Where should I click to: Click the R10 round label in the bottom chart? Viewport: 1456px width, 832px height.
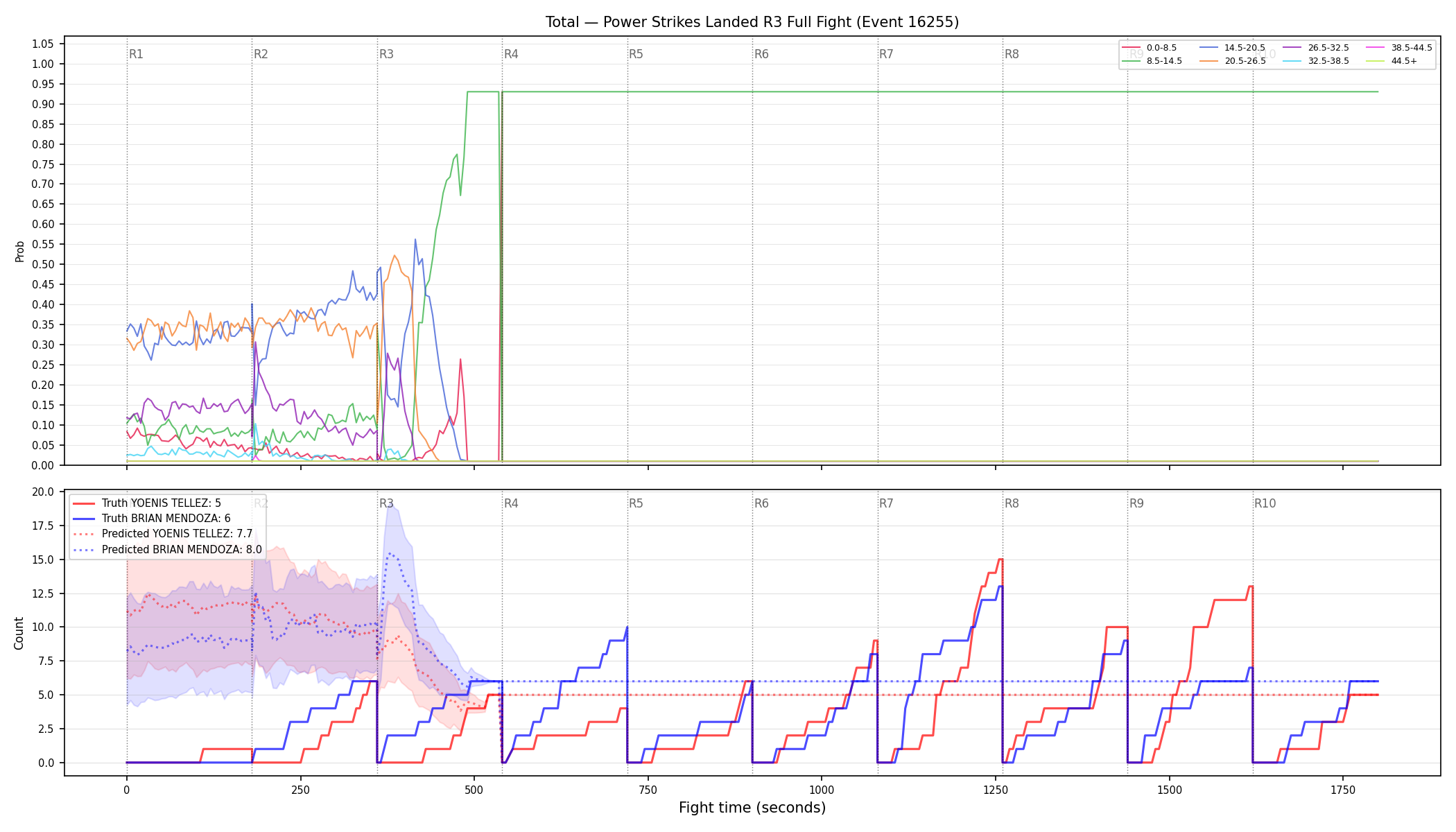[1265, 503]
